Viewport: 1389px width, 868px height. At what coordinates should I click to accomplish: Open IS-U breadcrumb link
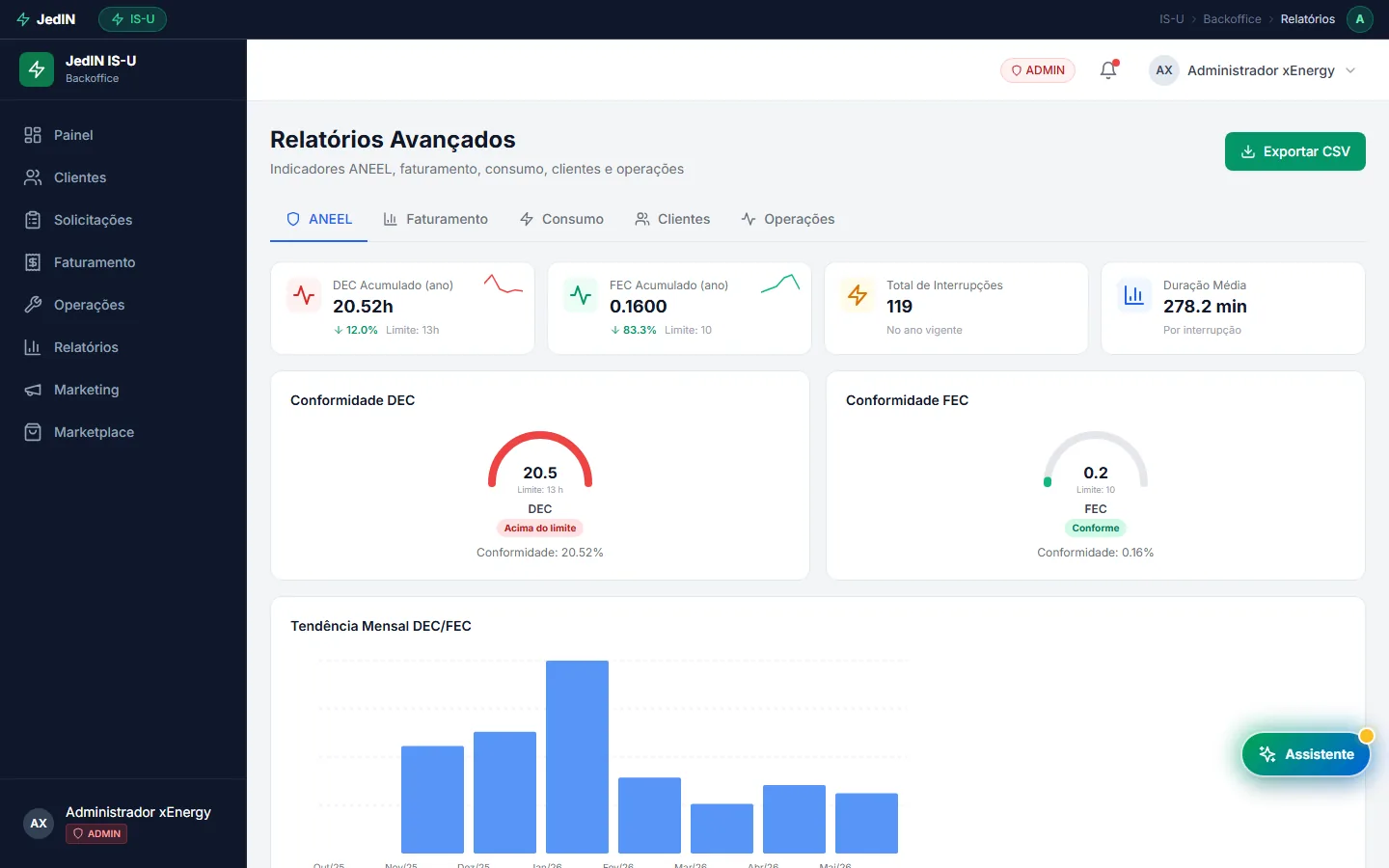click(1171, 19)
